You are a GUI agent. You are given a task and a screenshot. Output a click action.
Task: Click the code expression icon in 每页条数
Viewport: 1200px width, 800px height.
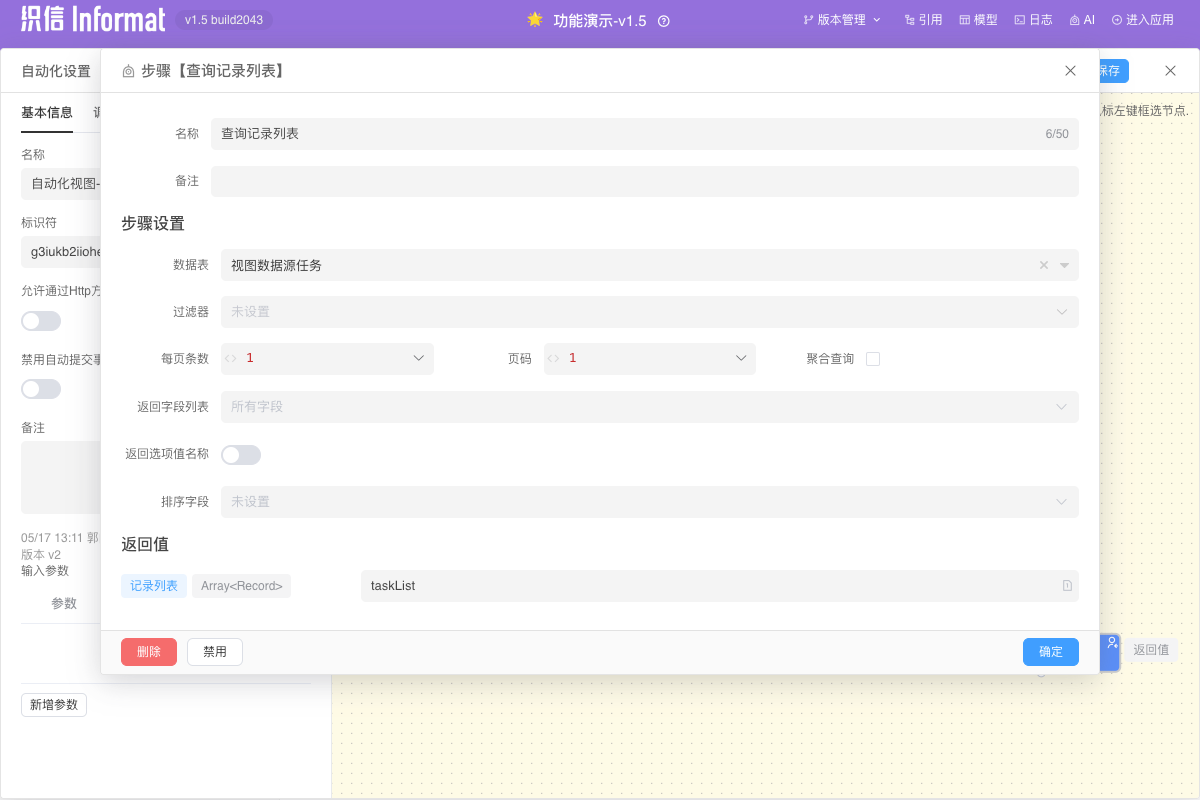[x=231, y=358]
